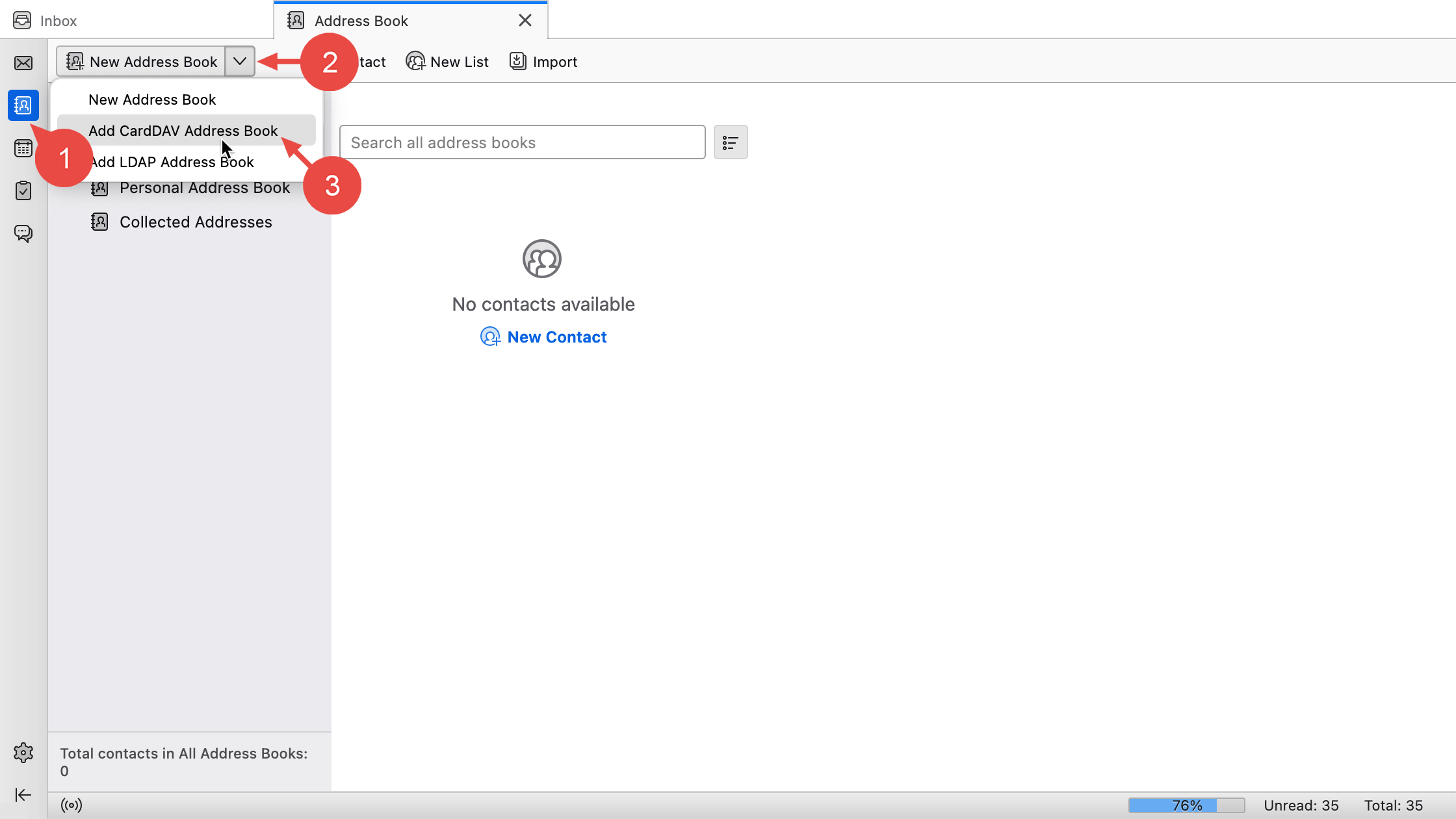1456x819 pixels.
Task: Open the Calendar space icon
Action: (23, 148)
